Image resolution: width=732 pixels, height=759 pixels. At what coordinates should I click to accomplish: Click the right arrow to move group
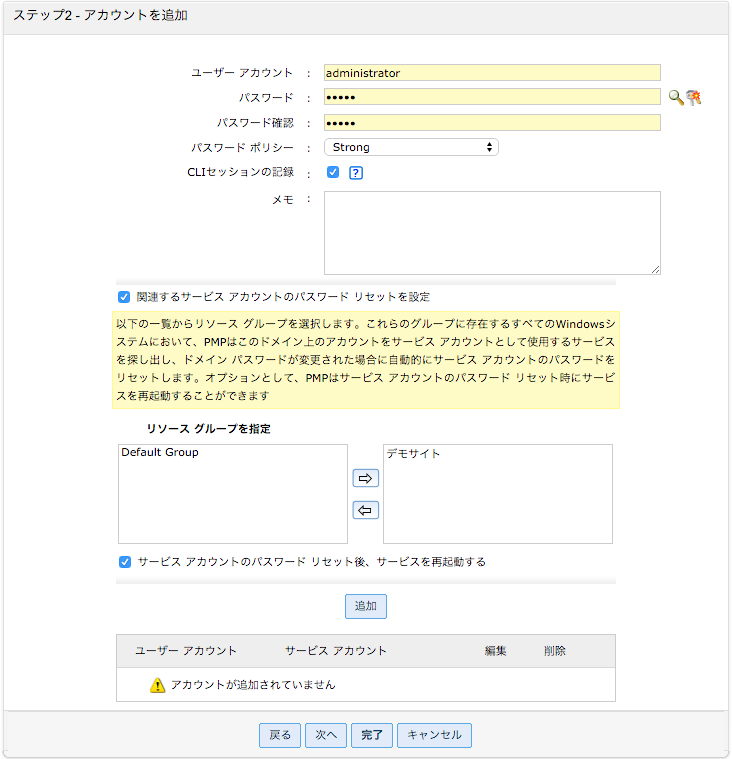(366, 479)
